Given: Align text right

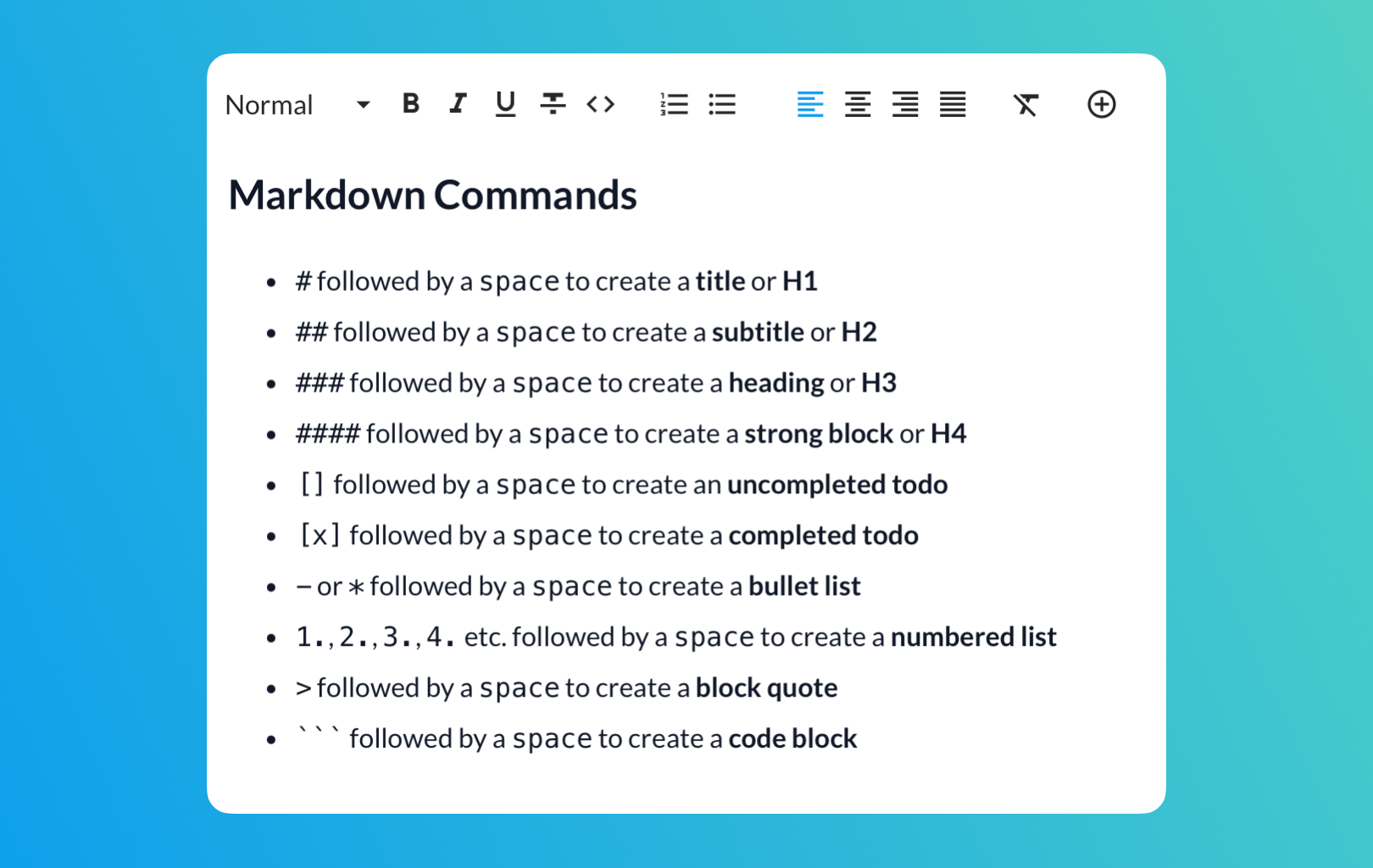Looking at the screenshot, I should [x=905, y=104].
